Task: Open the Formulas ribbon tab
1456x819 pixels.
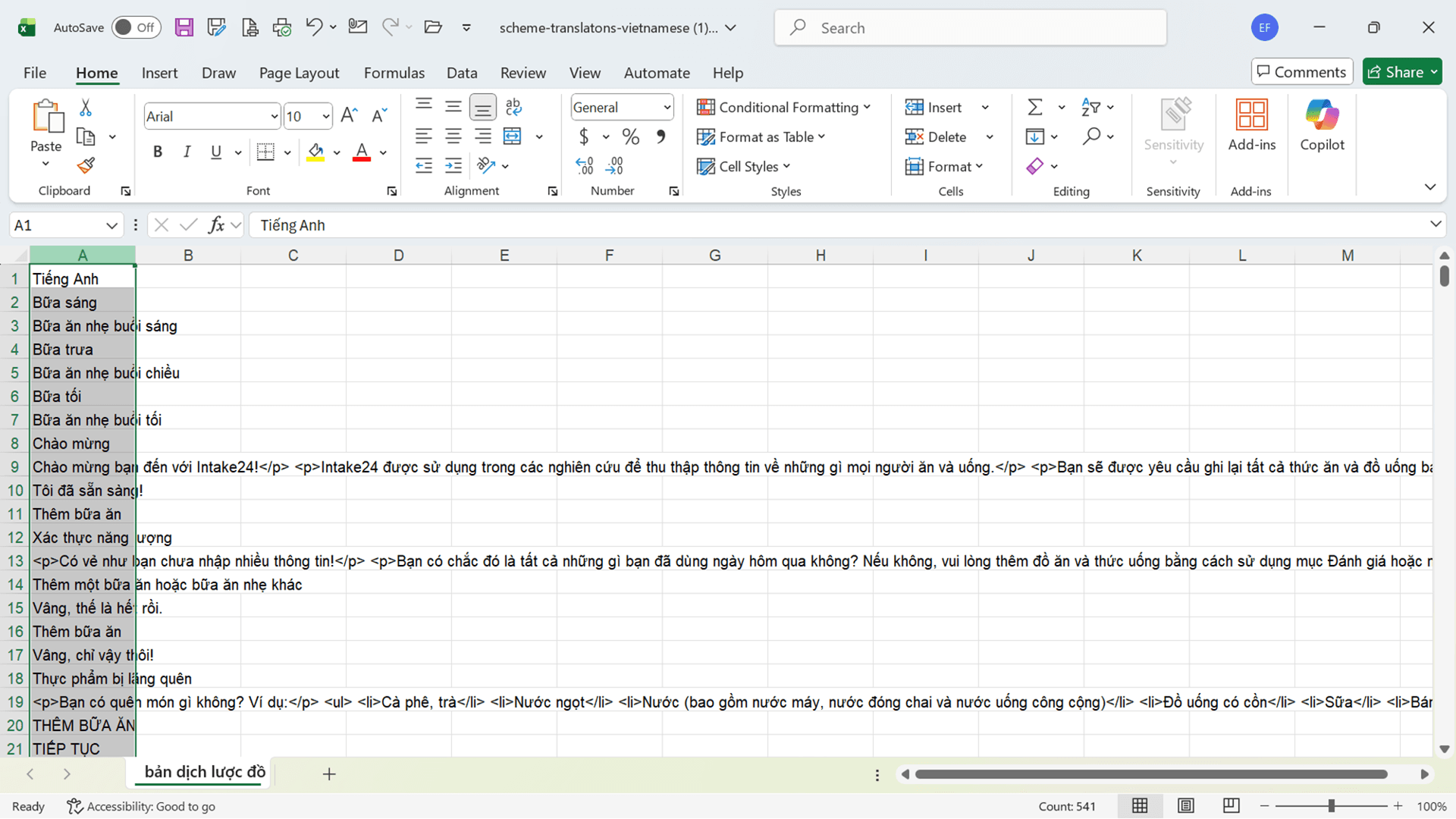Action: coord(394,73)
